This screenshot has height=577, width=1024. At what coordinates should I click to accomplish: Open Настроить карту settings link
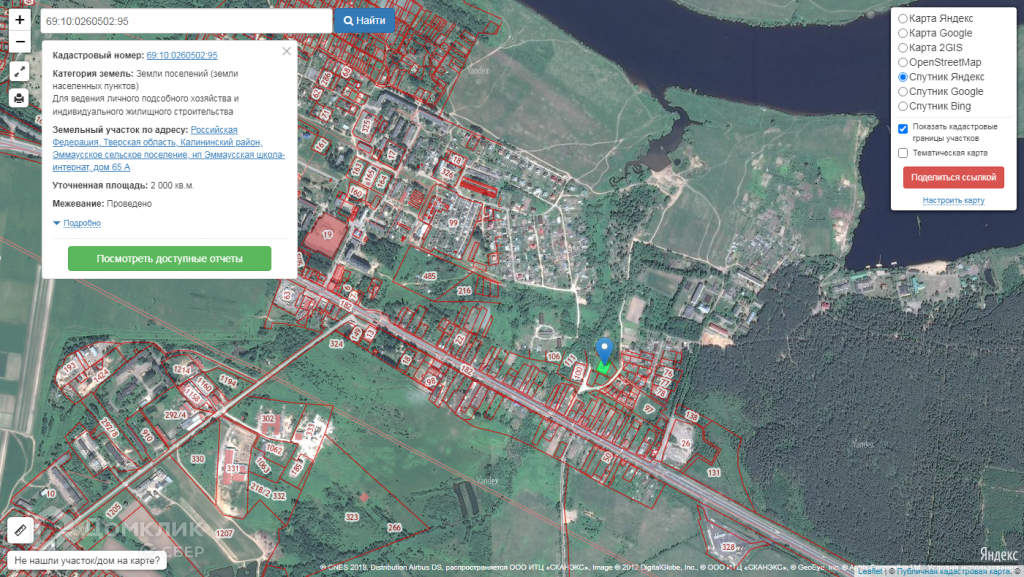tap(953, 201)
